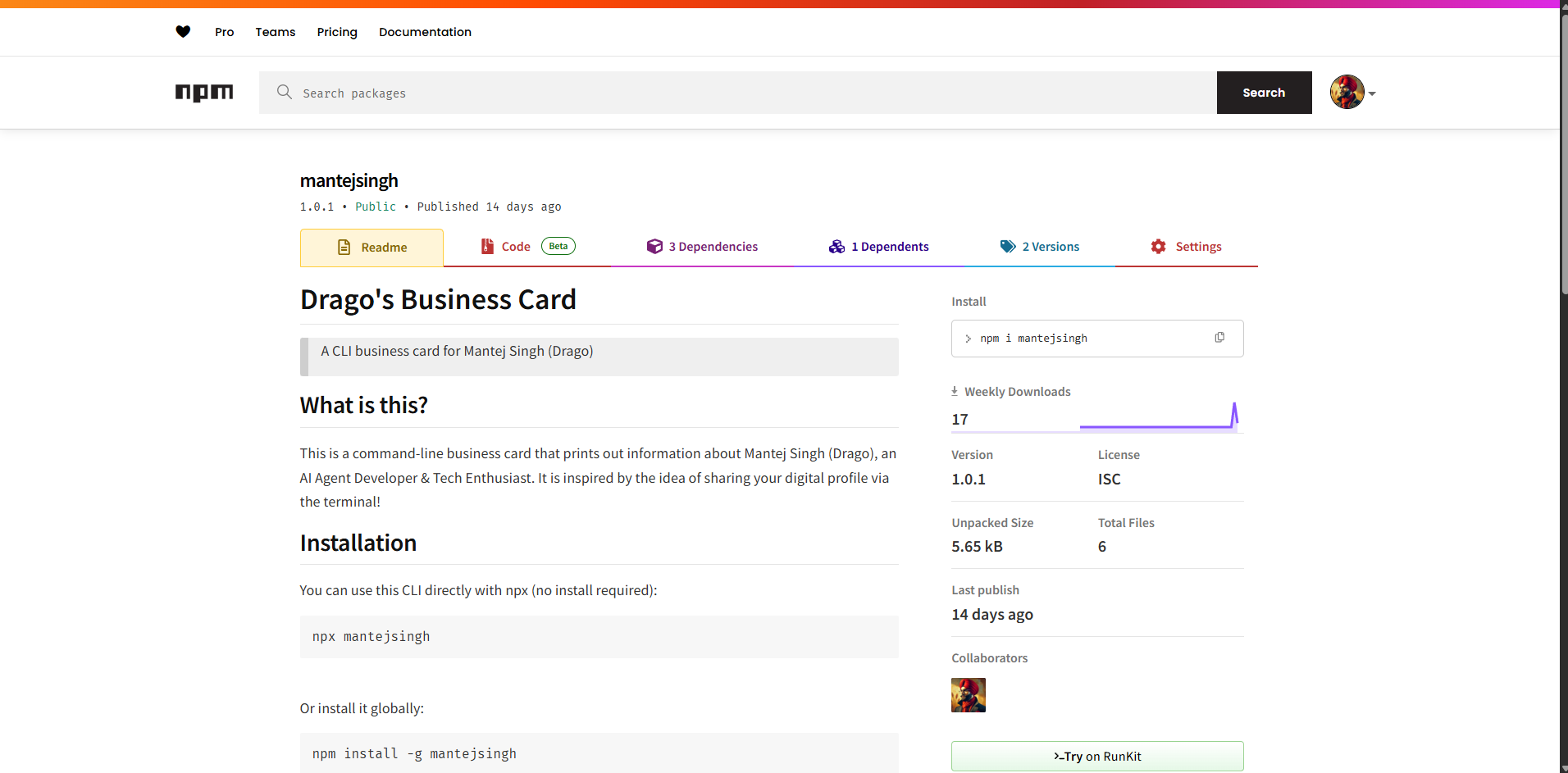Click the 'Collaborators' label
1568x773 pixels.
pos(989,658)
